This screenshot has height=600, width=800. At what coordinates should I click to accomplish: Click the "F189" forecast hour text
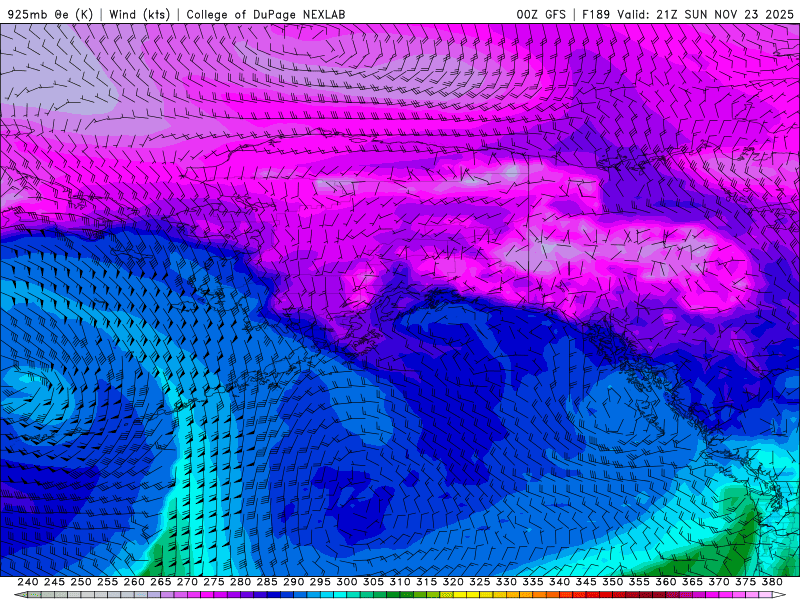coord(596,14)
